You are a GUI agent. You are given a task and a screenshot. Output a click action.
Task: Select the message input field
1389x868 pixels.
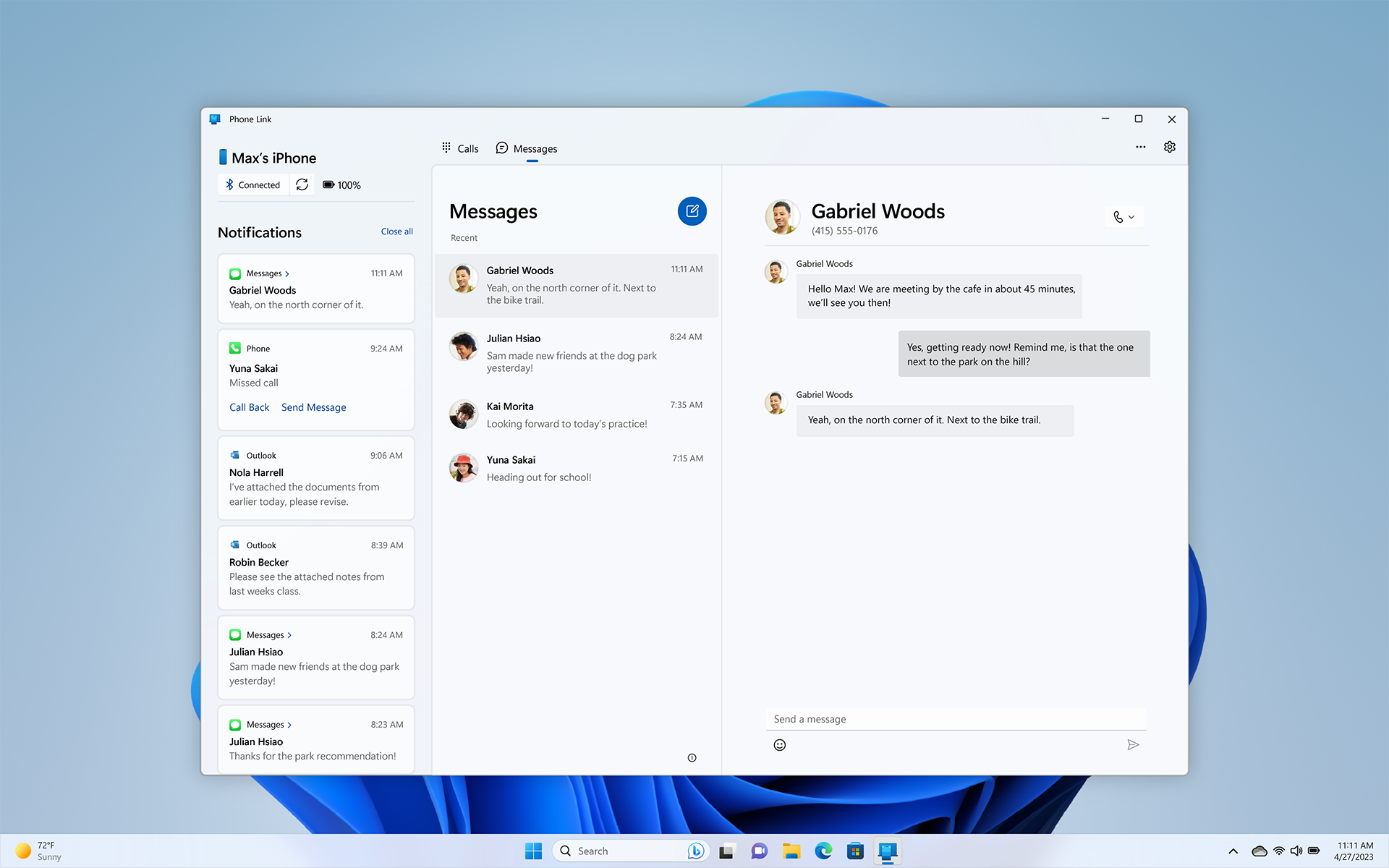click(955, 718)
